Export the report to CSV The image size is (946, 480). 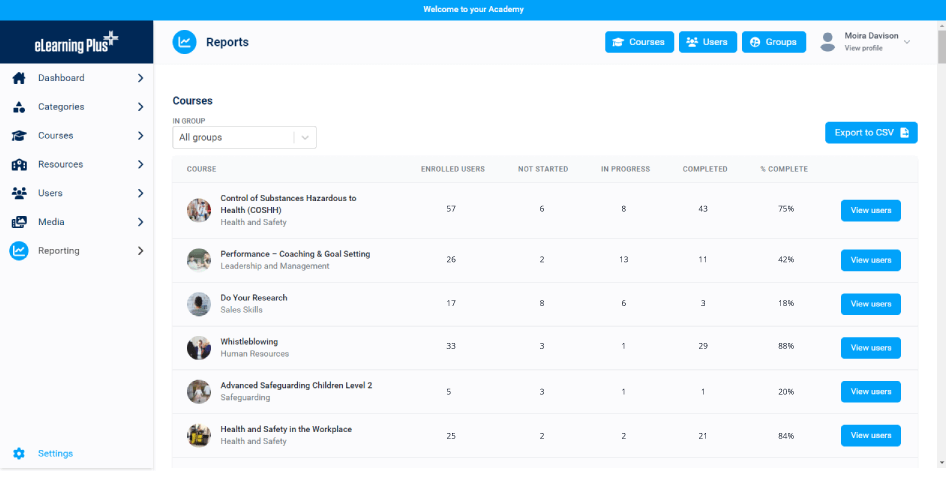coord(870,133)
